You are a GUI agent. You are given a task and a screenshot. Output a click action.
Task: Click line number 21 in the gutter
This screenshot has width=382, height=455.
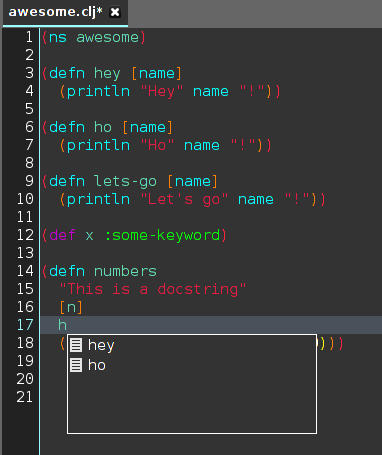(x=25, y=397)
